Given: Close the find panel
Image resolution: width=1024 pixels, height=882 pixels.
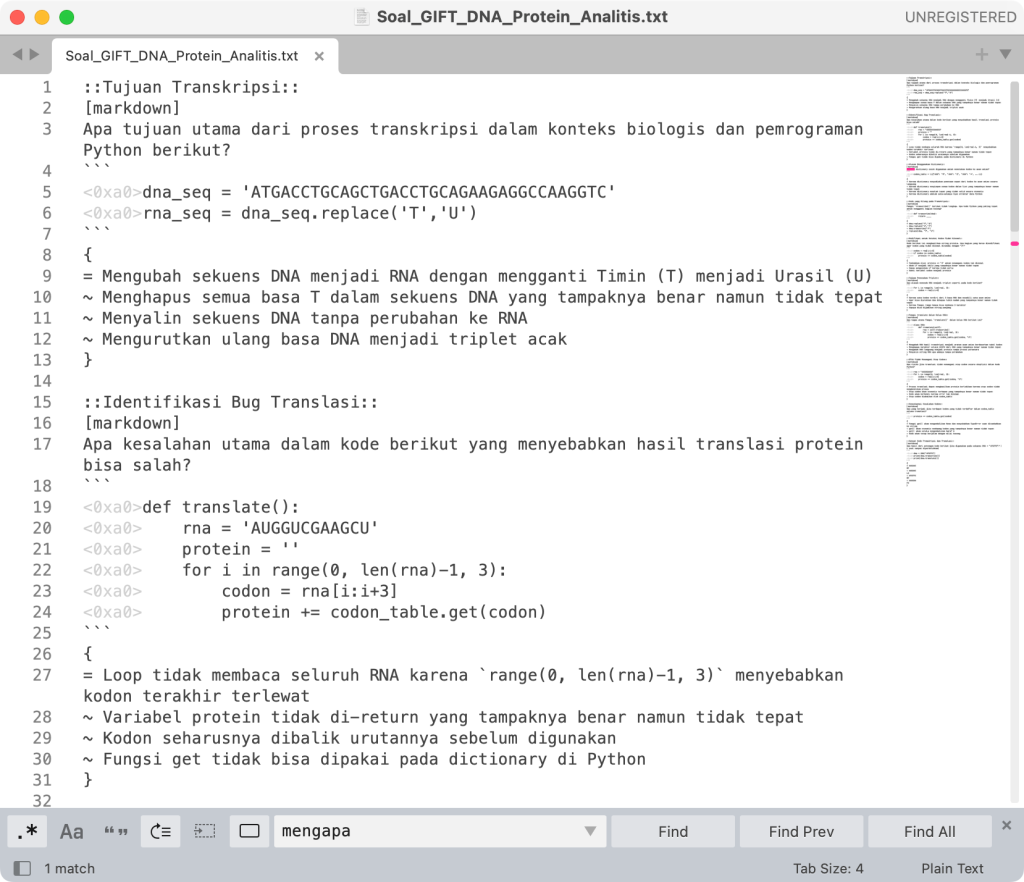Looking at the screenshot, I should [x=1006, y=825].
